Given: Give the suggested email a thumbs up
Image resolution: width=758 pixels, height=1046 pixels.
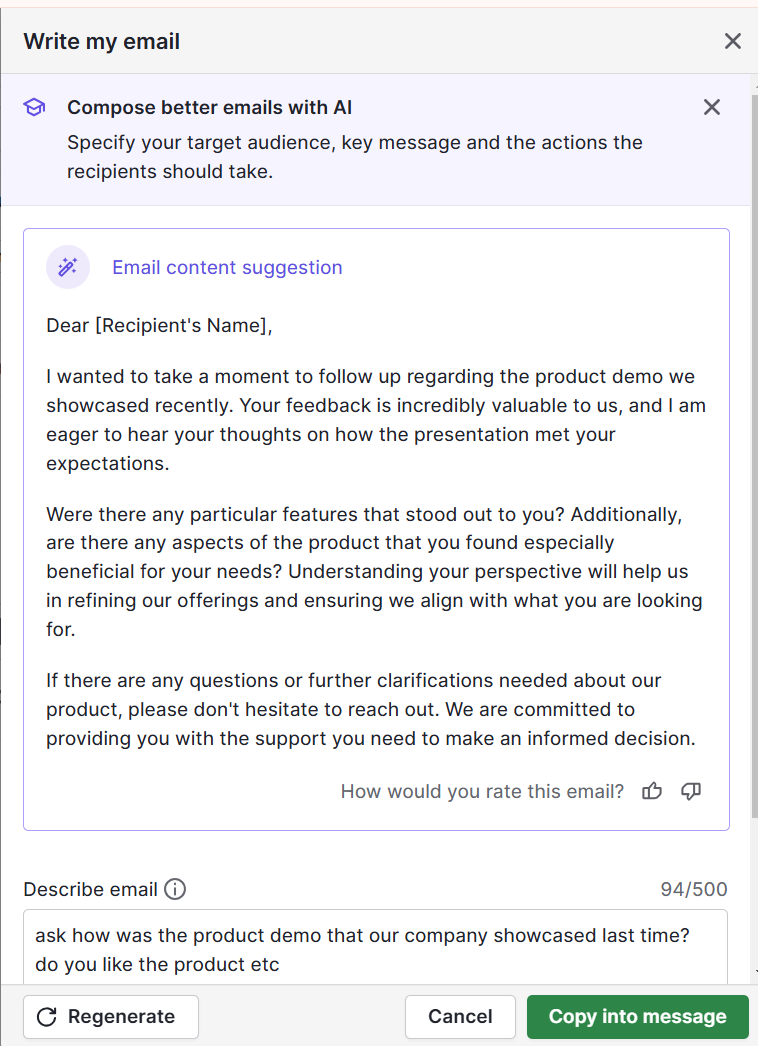Looking at the screenshot, I should pos(651,791).
